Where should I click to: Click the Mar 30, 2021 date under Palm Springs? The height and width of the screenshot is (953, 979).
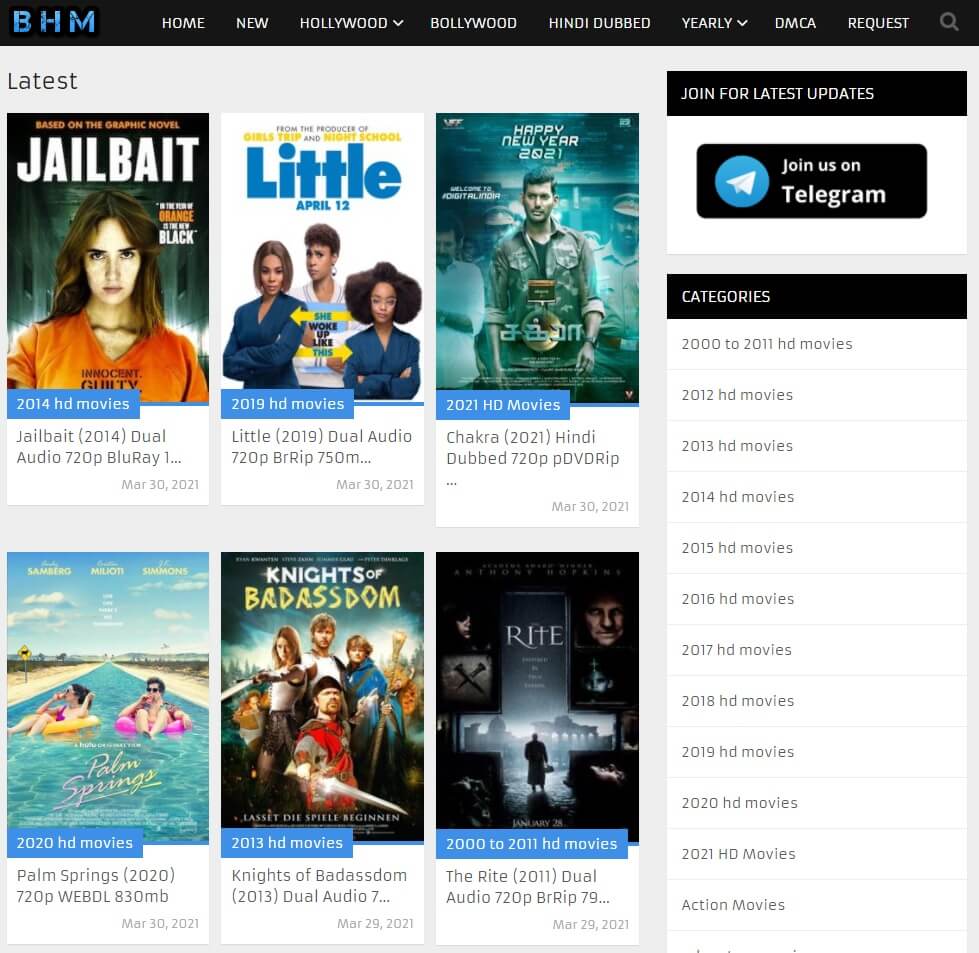pyautogui.click(x=160, y=924)
